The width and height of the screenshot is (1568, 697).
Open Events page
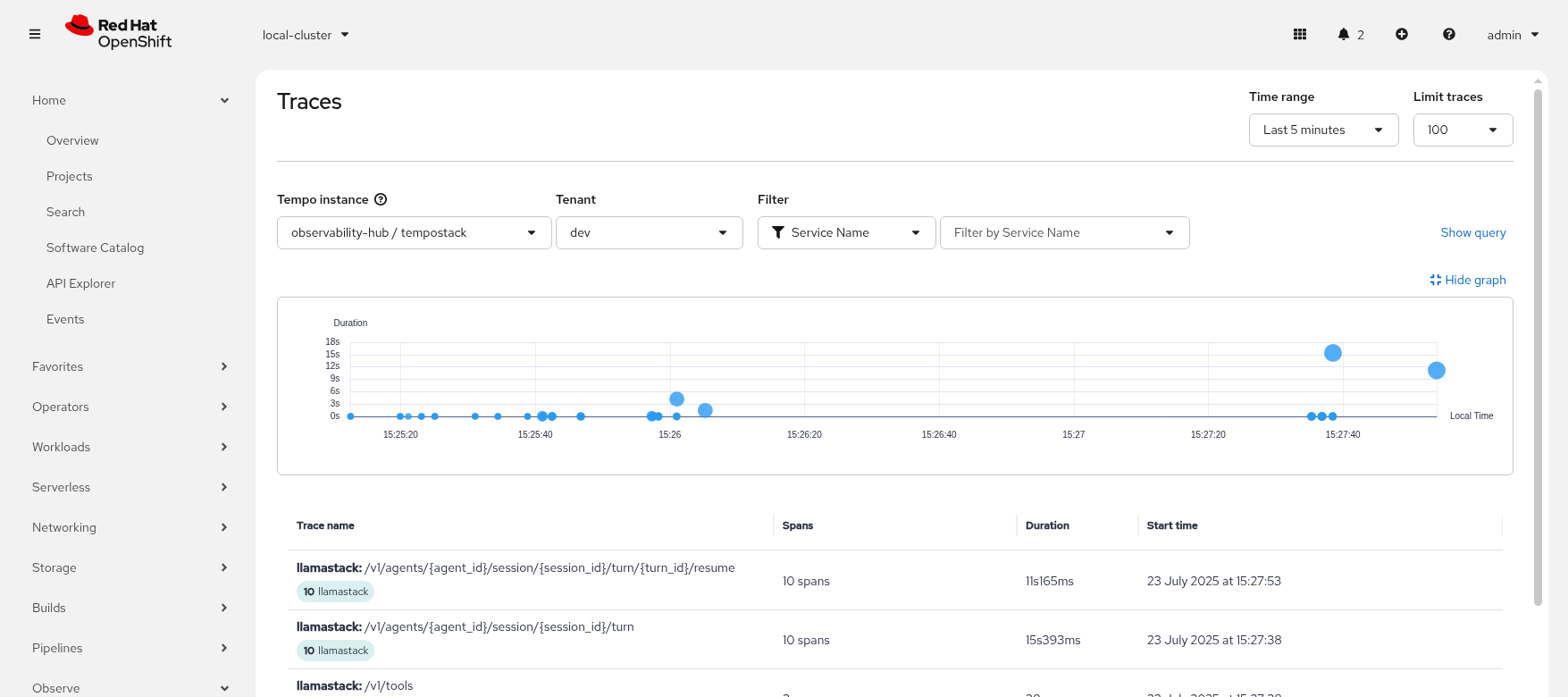(x=65, y=319)
